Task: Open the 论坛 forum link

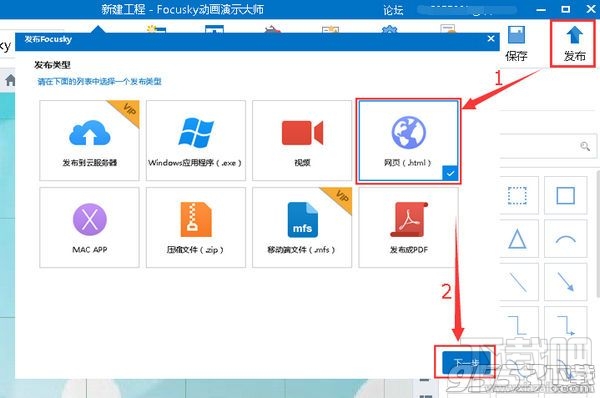Action: [393, 10]
